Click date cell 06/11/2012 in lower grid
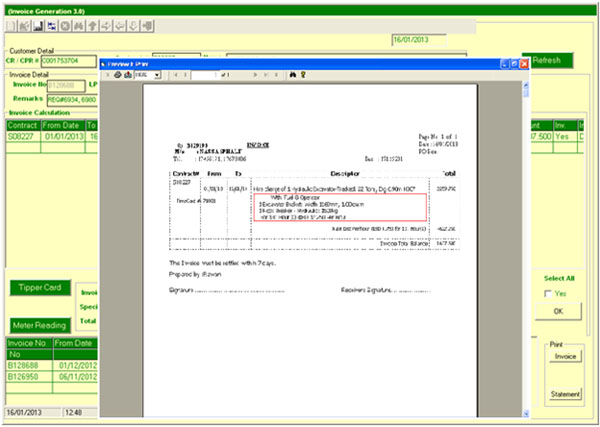This screenshot has height=427, width=600. coord(75,377)
